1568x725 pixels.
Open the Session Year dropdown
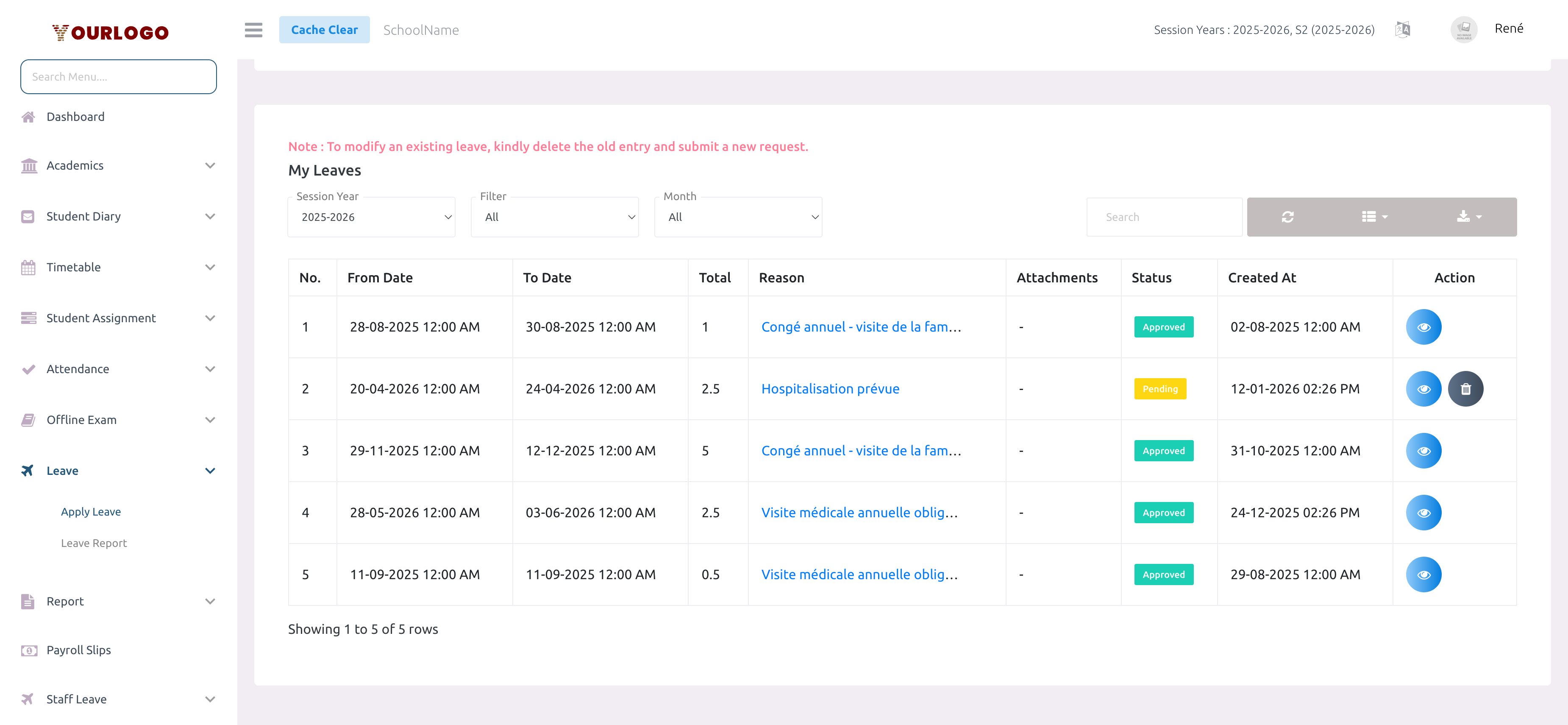pos(371,217)
